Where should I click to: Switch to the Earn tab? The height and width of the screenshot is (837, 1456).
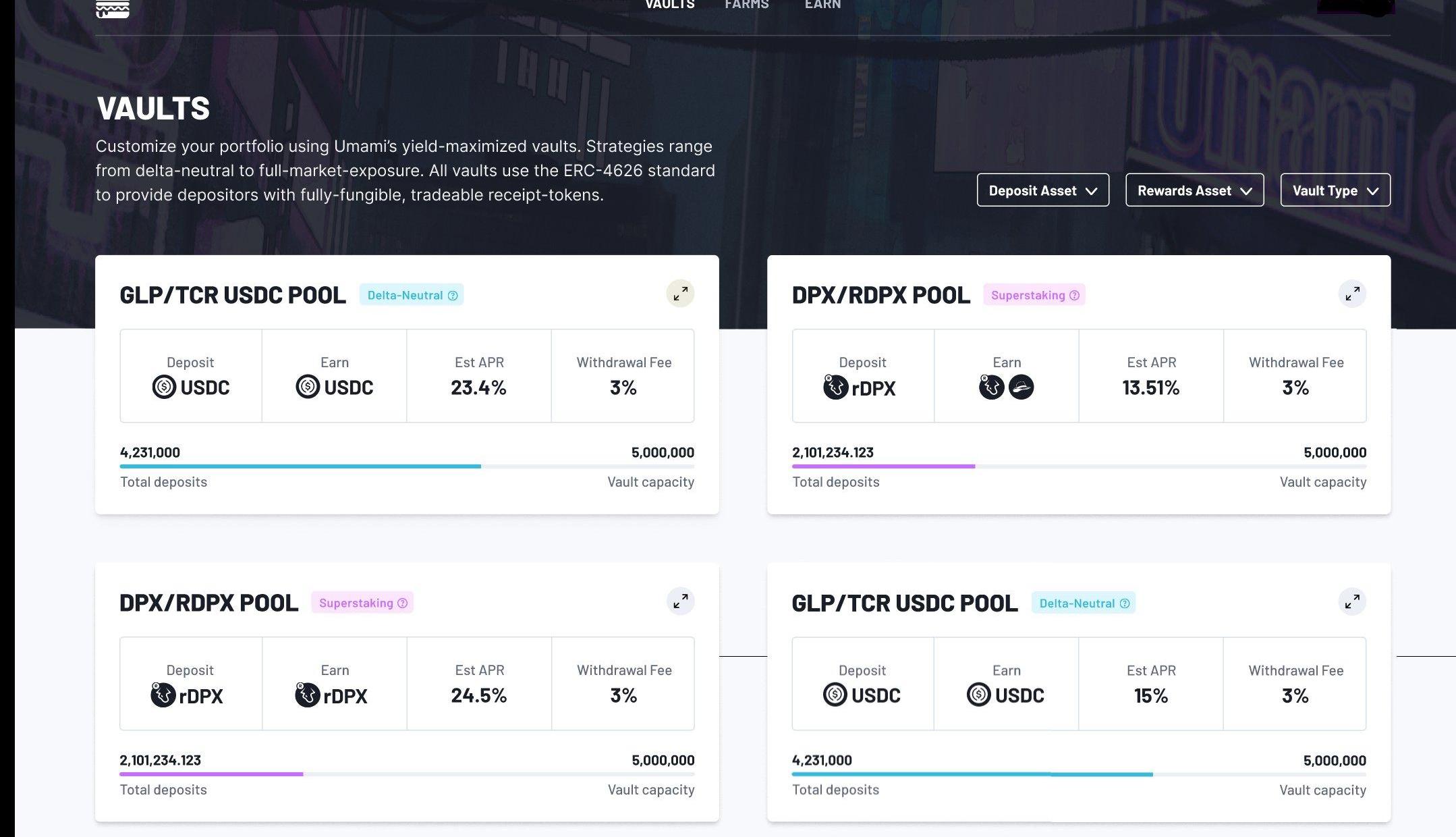tap(822, 5)
